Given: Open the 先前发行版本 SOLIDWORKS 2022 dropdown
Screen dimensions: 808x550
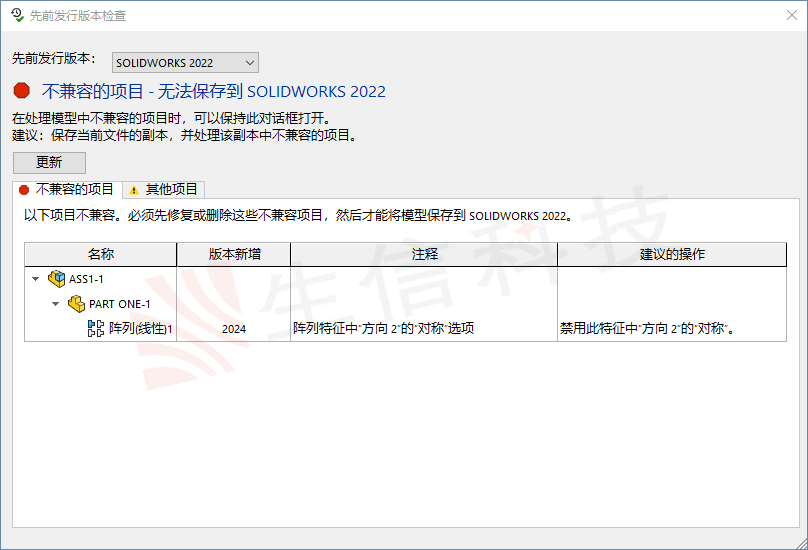Looking at the screenshot, I should (x=185, y=63).
